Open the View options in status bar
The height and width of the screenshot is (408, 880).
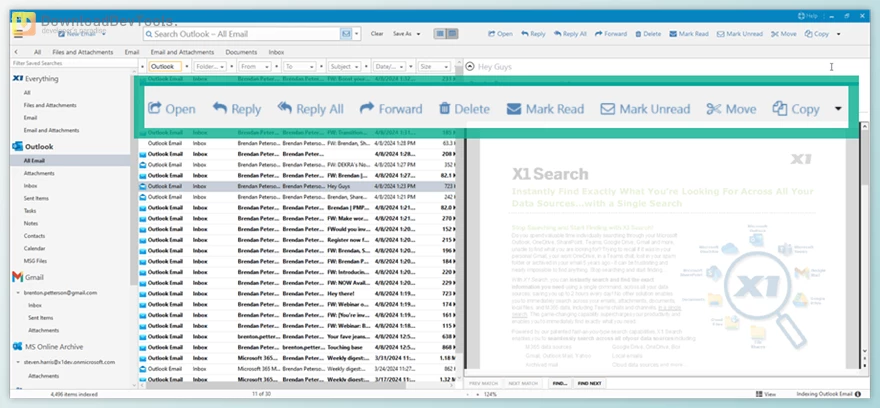pos(766,394)
